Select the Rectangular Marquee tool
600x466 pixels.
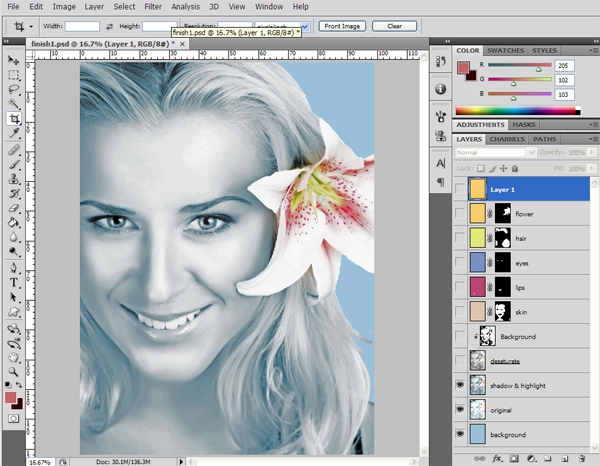(x=13, y=75)
